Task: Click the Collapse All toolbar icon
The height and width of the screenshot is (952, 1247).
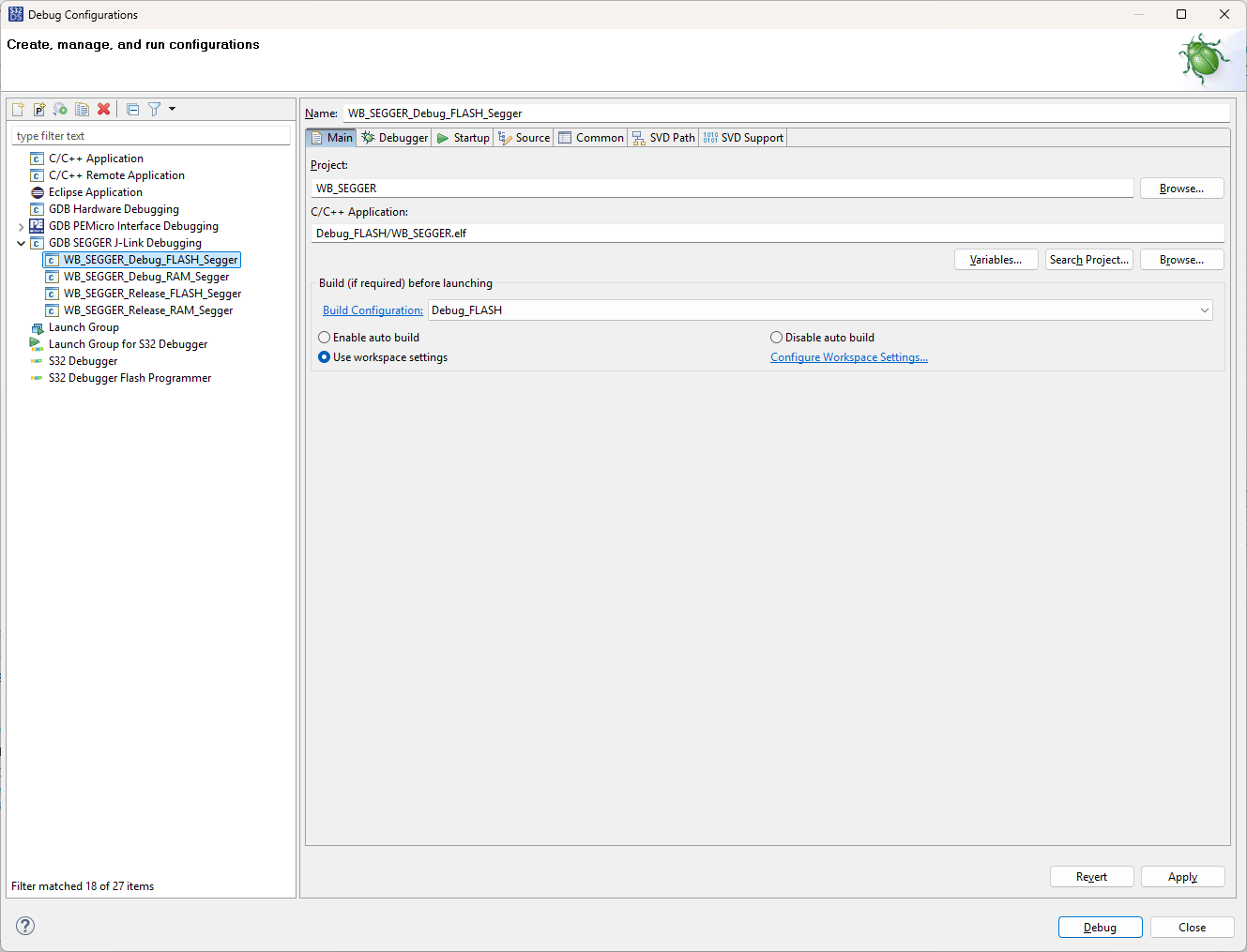Action: coord(132,109)
